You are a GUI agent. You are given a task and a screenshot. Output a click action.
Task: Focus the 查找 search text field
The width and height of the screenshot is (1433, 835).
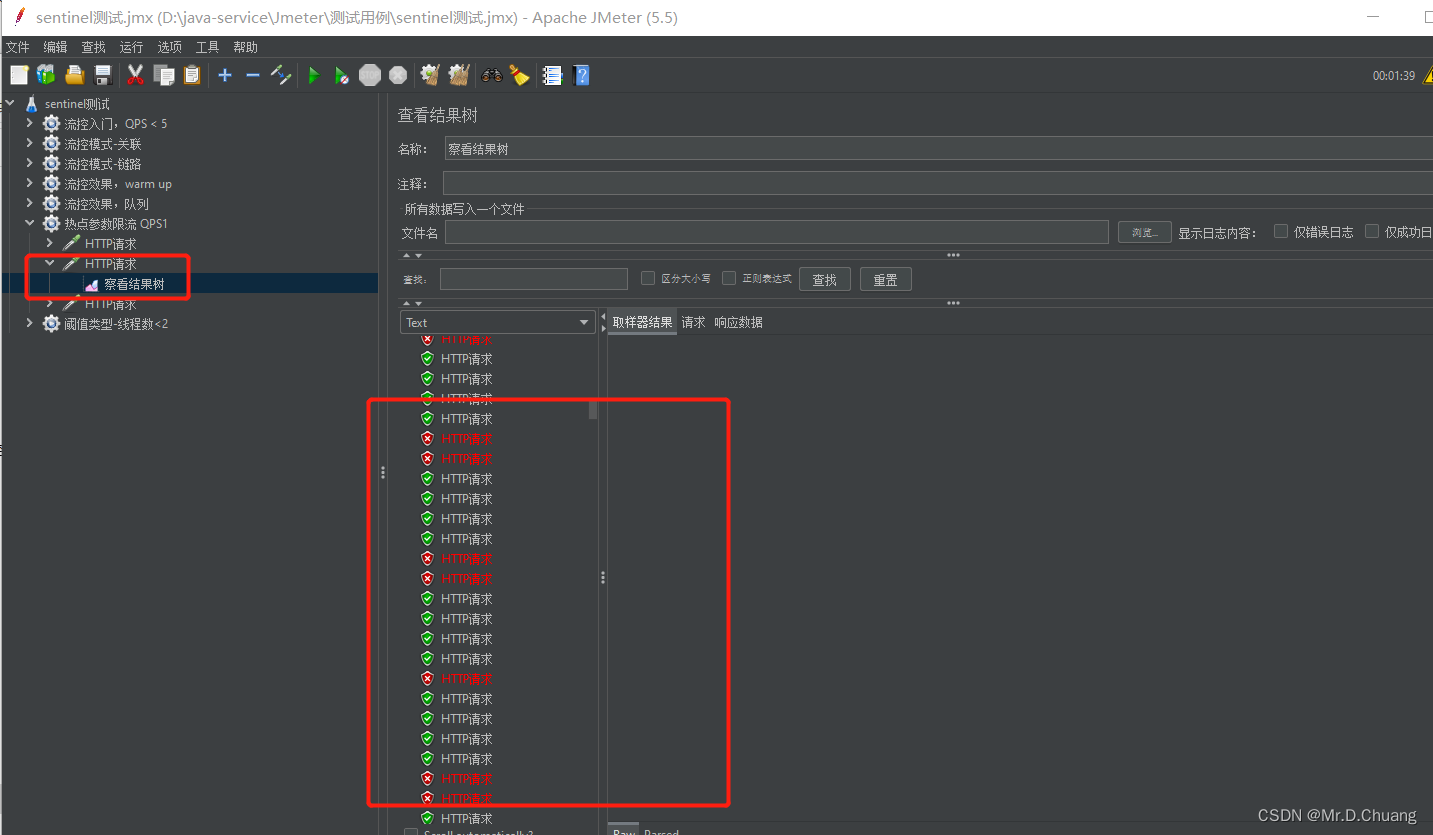pos(534,279)
